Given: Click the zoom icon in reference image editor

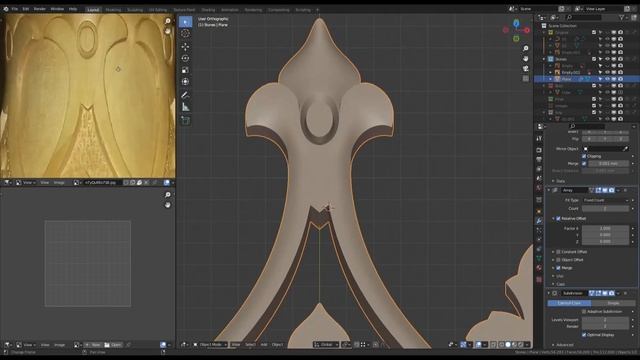Looking at the screenshot, I should (x=168, y=21).
